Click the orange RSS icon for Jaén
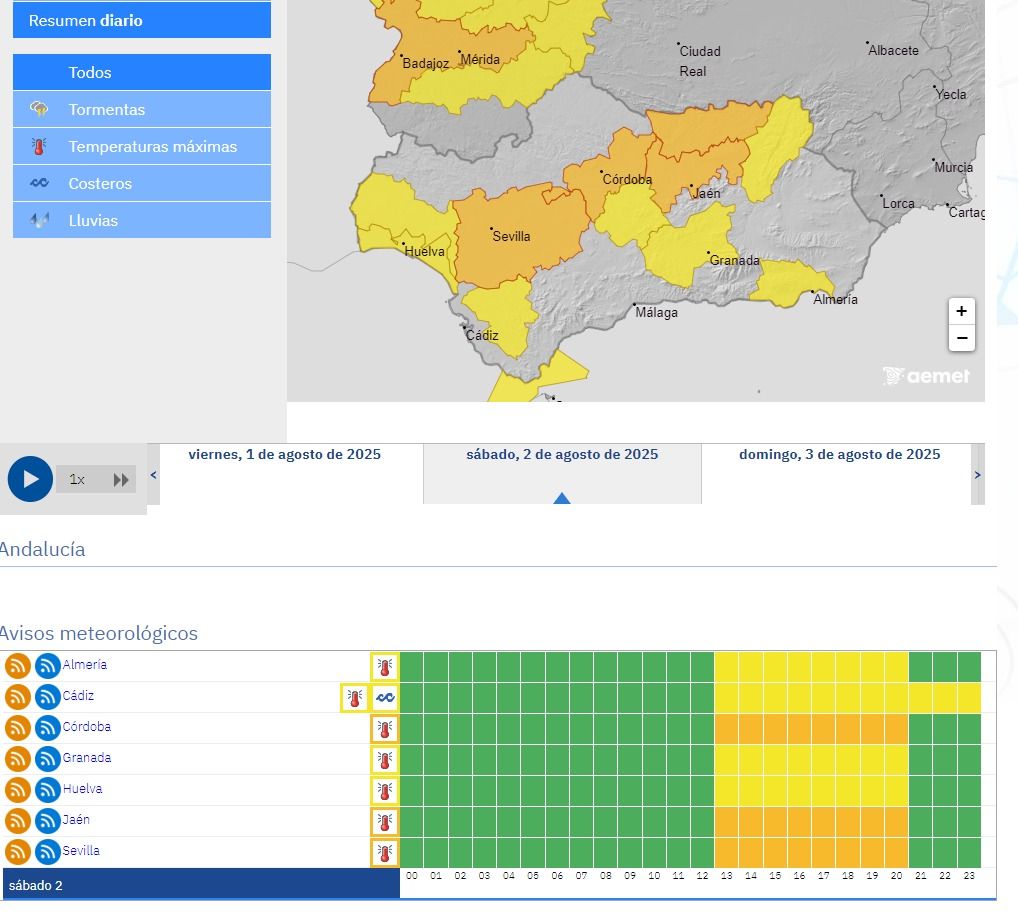The image size is (1018, 914). 18,821
